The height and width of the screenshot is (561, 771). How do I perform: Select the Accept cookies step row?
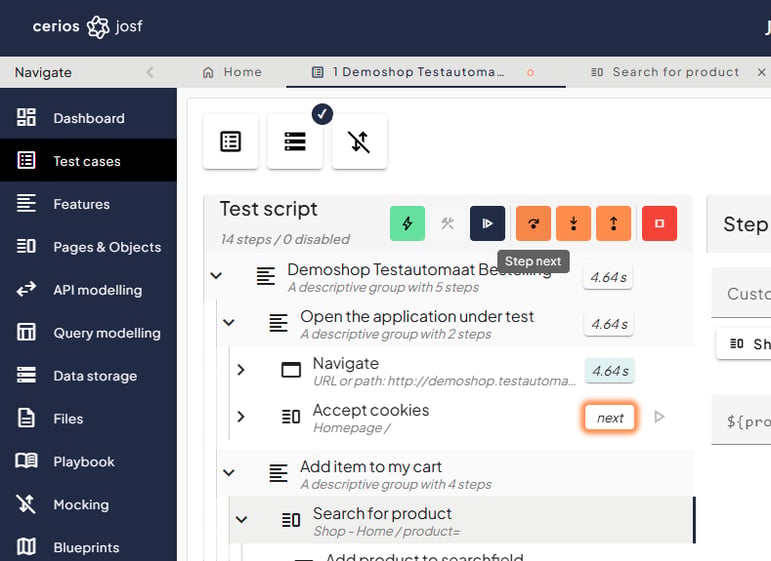tap(461, 417)
